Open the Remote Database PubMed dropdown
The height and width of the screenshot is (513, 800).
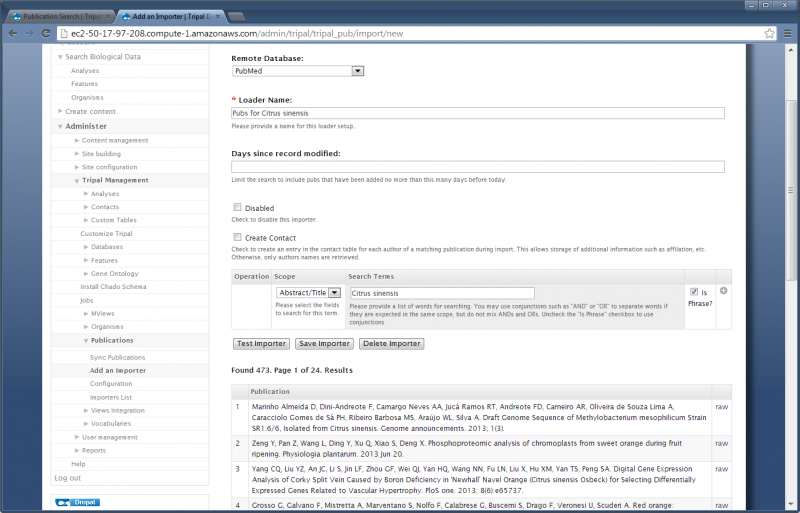[x=298, y=71]
